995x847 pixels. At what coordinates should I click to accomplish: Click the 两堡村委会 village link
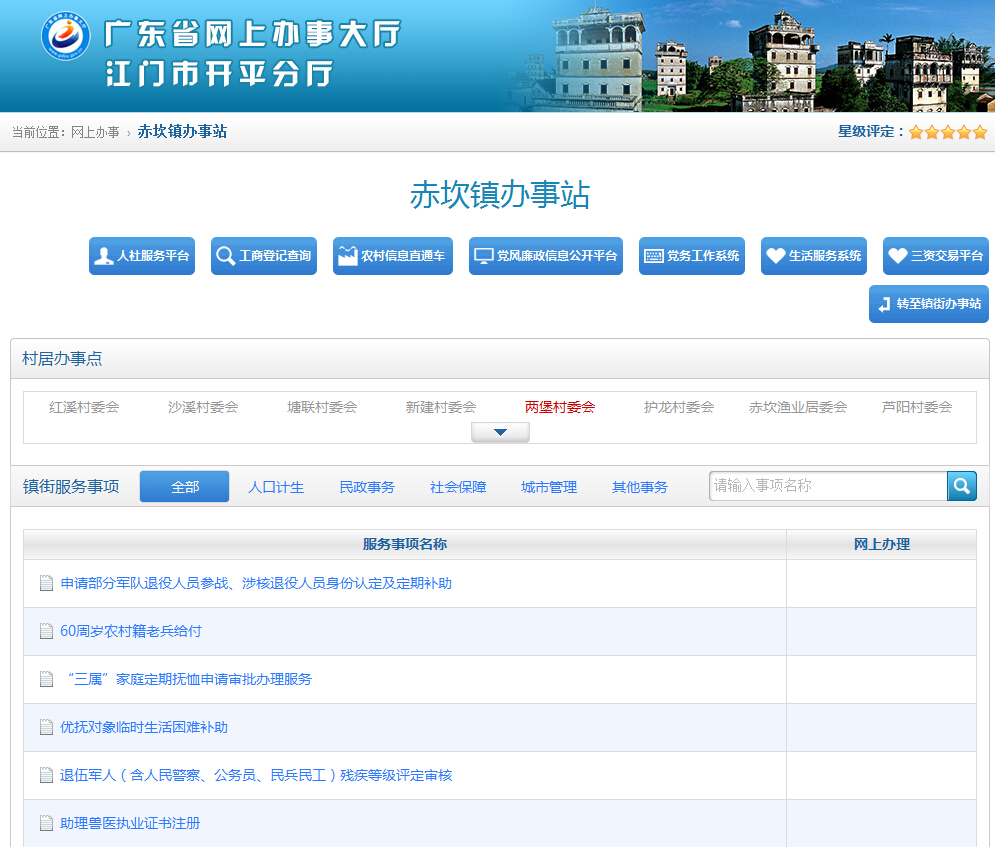point(560,407)
